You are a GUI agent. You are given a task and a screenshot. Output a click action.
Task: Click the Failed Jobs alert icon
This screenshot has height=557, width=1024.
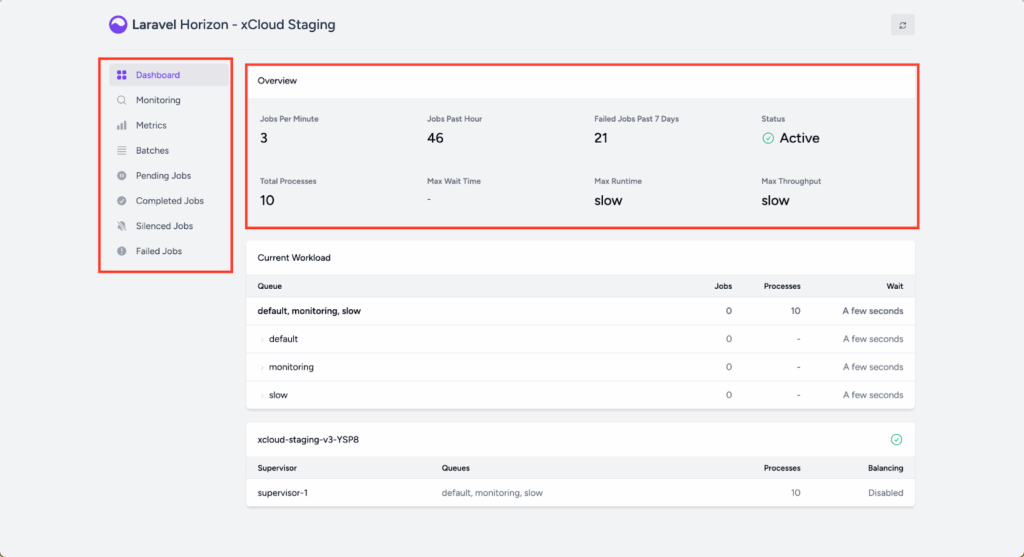click(122, 251)
